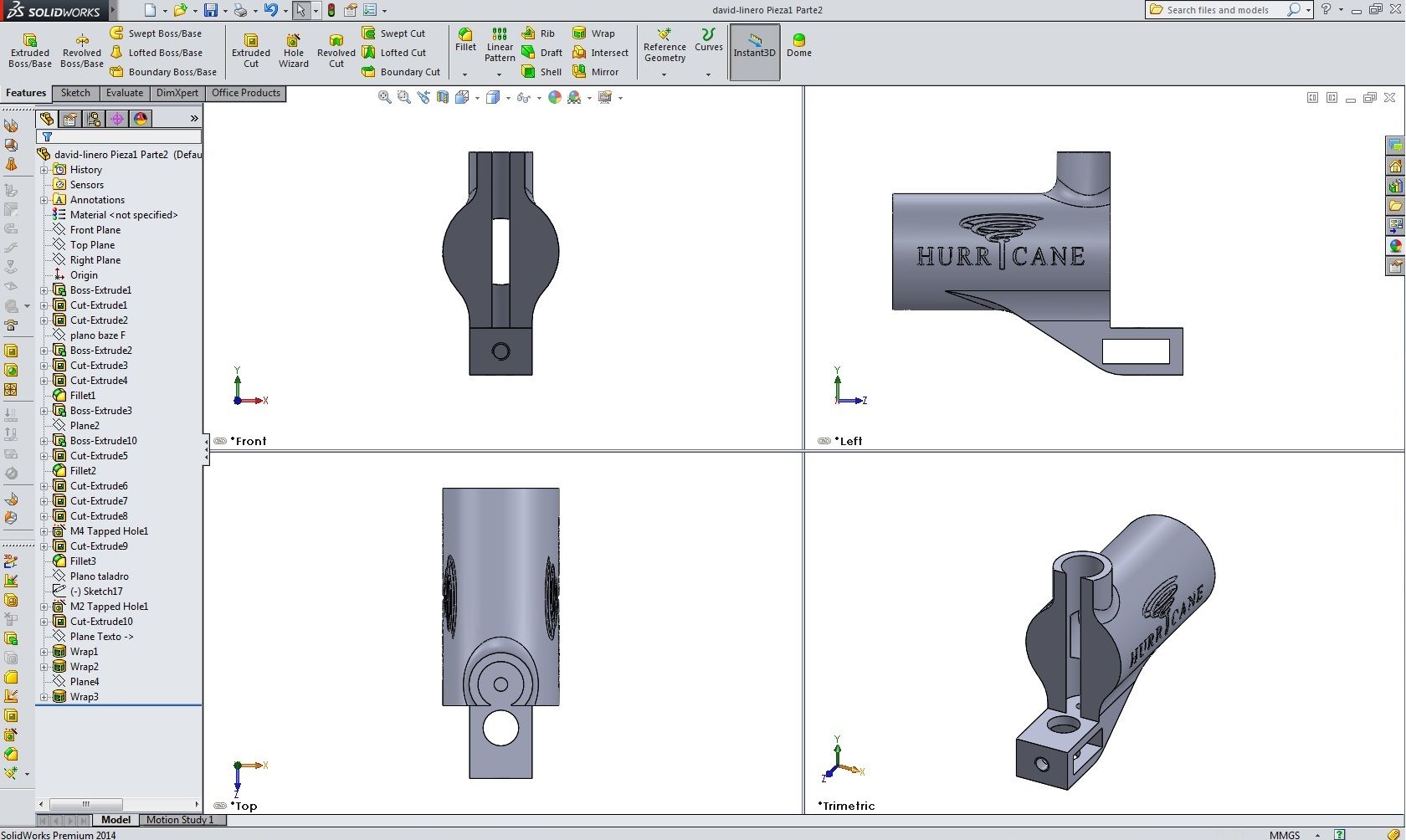The width and height of the screenshot is (1406, 840).
Task: Click the feature tree horizontal scrollbar
Action: [x=119, y=803]
